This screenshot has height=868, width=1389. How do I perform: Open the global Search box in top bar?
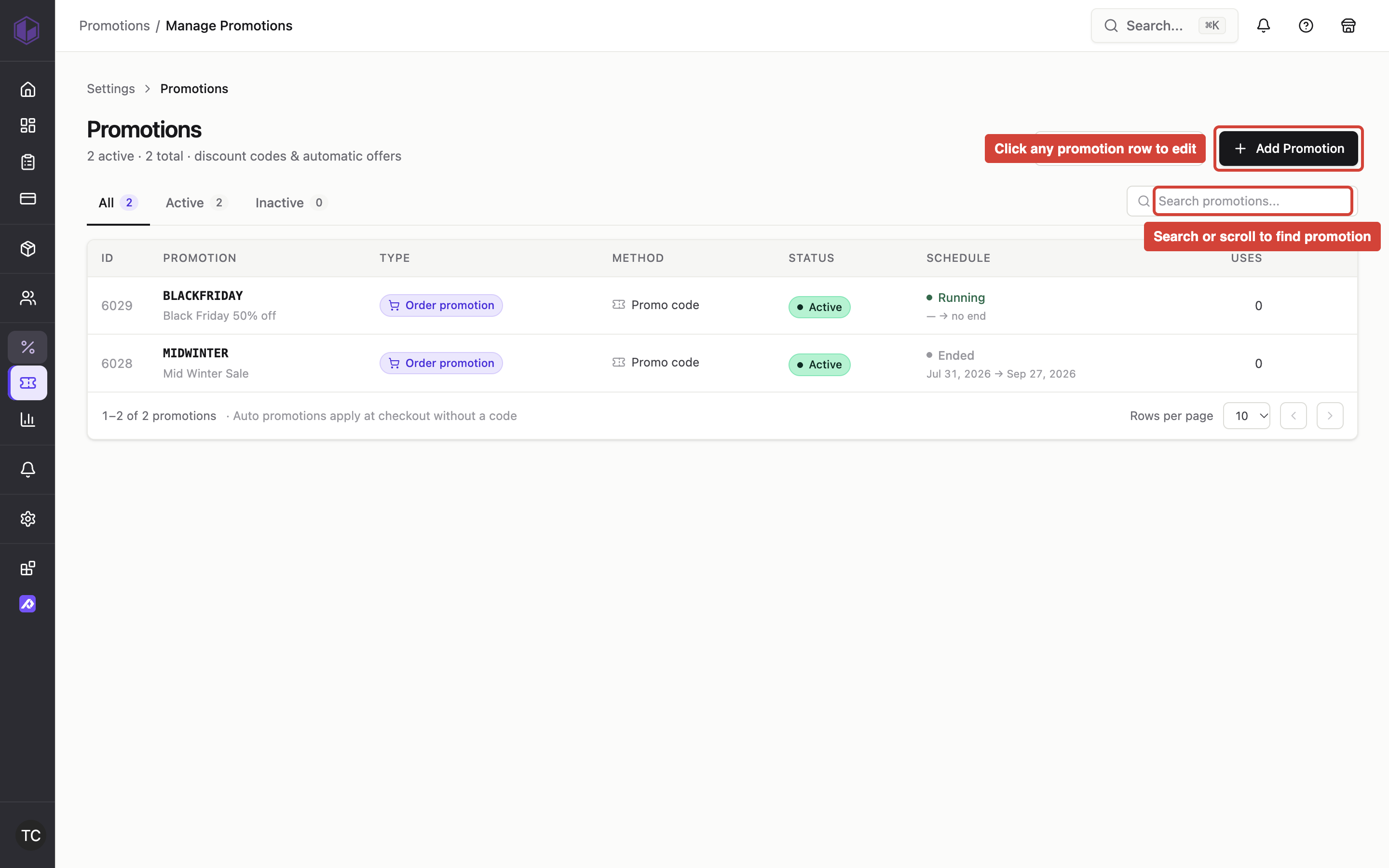click(1164, 26)
